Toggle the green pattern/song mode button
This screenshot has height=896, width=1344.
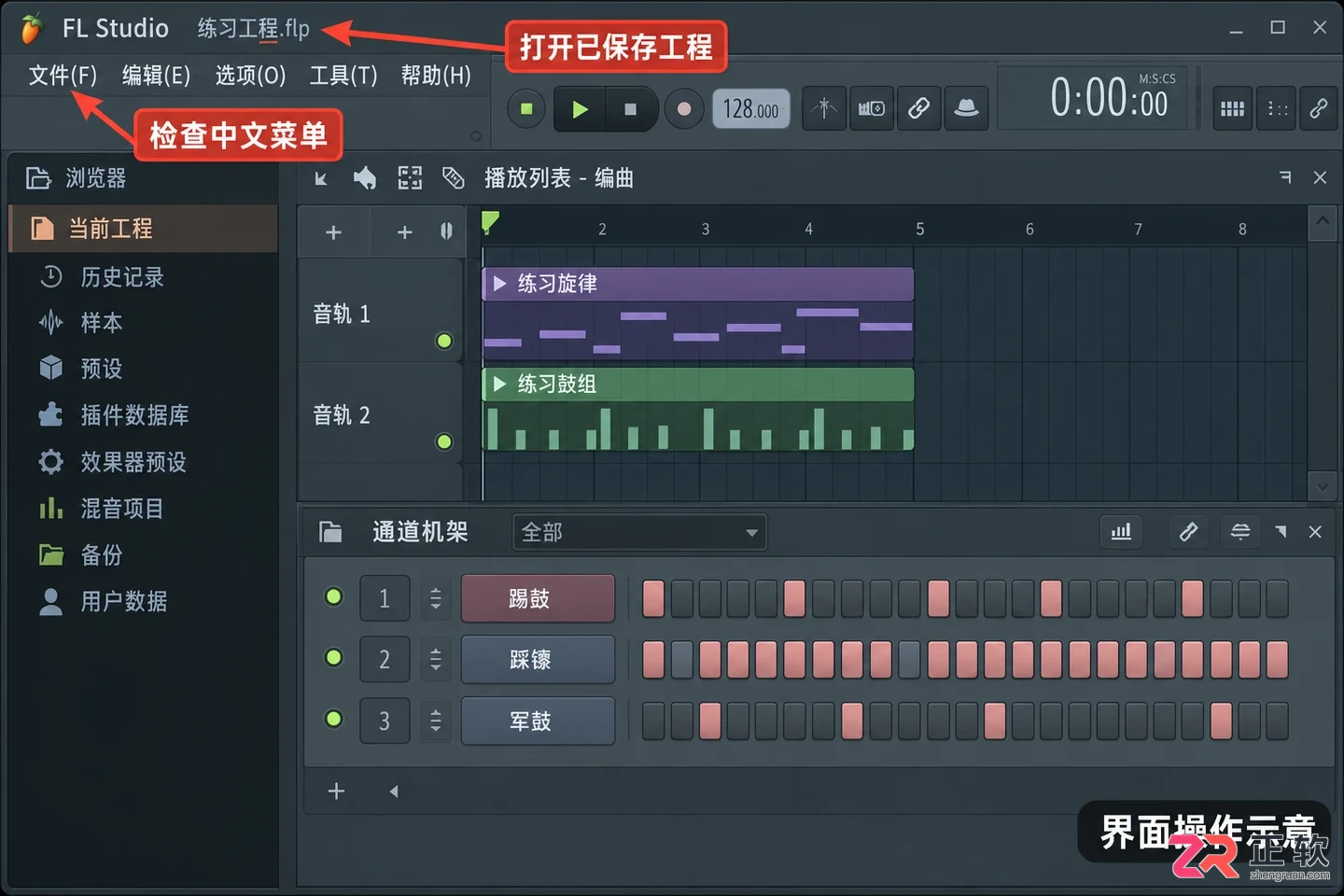coord(526,109)
